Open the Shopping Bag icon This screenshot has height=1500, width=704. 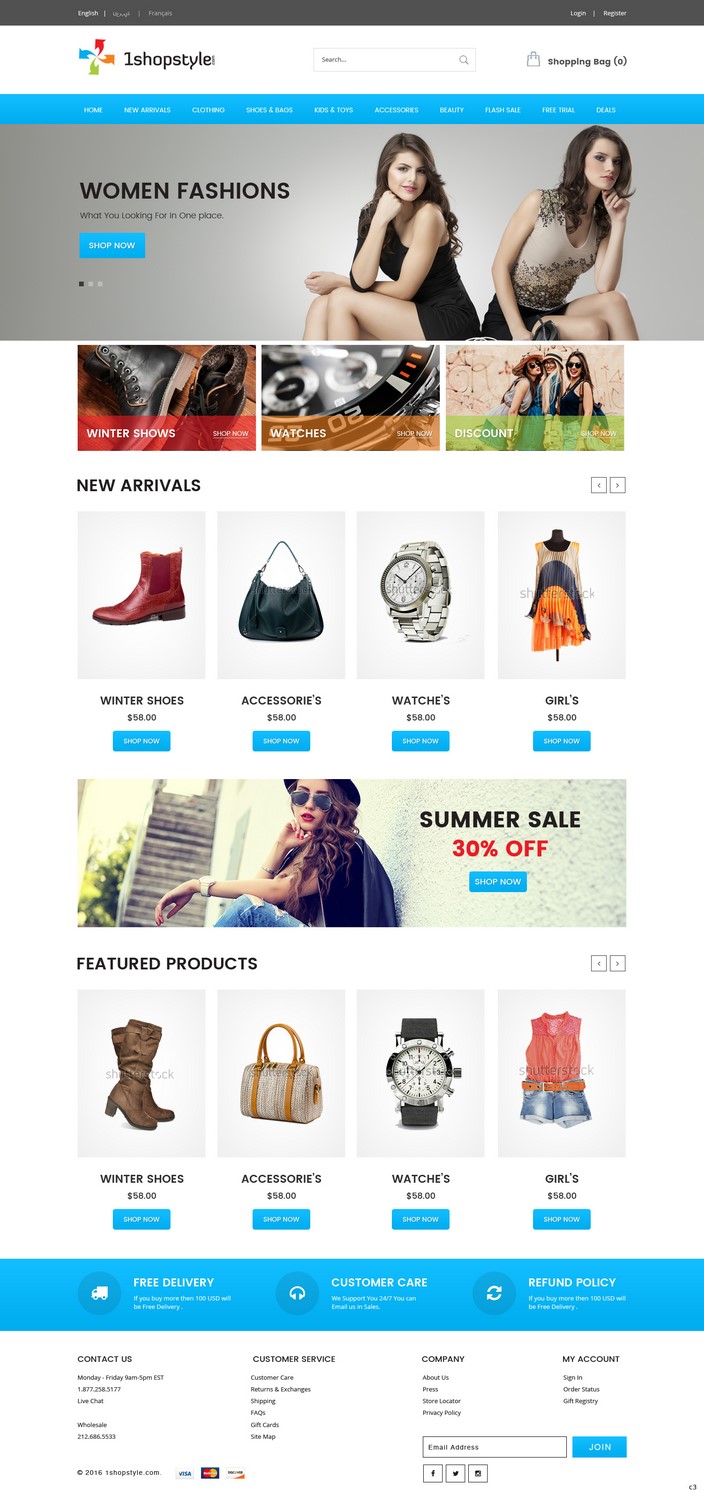533,59
